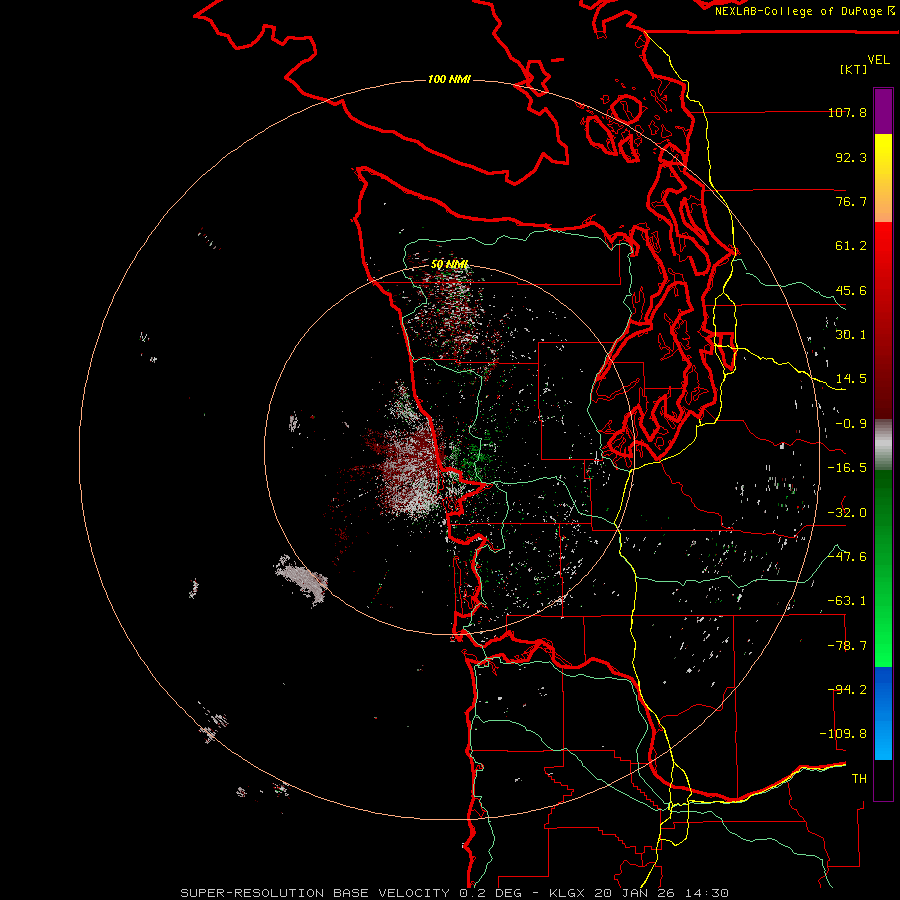
Task: Click the purple color band in velocity scale
Action: point(883,111)
